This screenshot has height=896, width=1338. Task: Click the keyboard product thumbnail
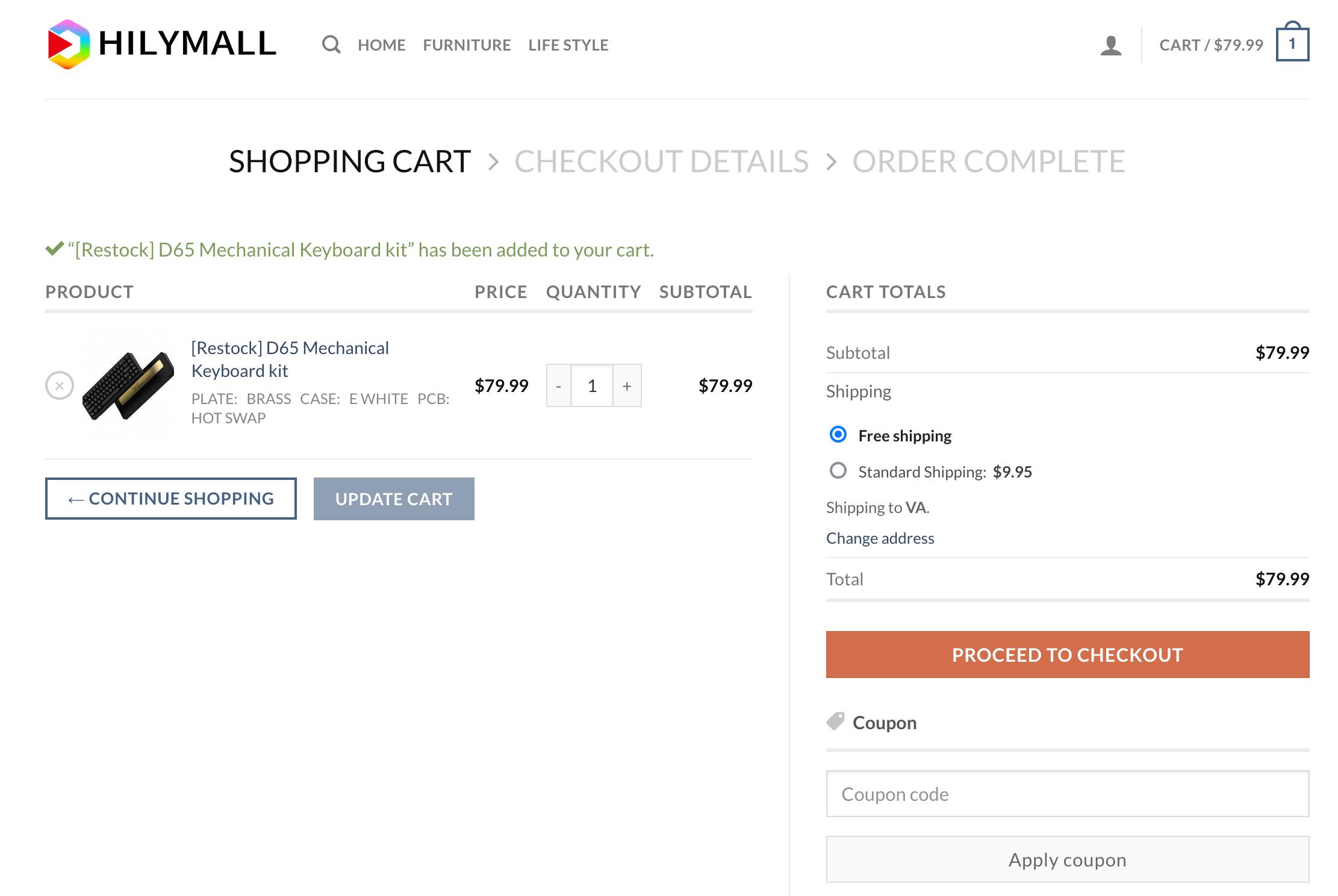(128, 384)
